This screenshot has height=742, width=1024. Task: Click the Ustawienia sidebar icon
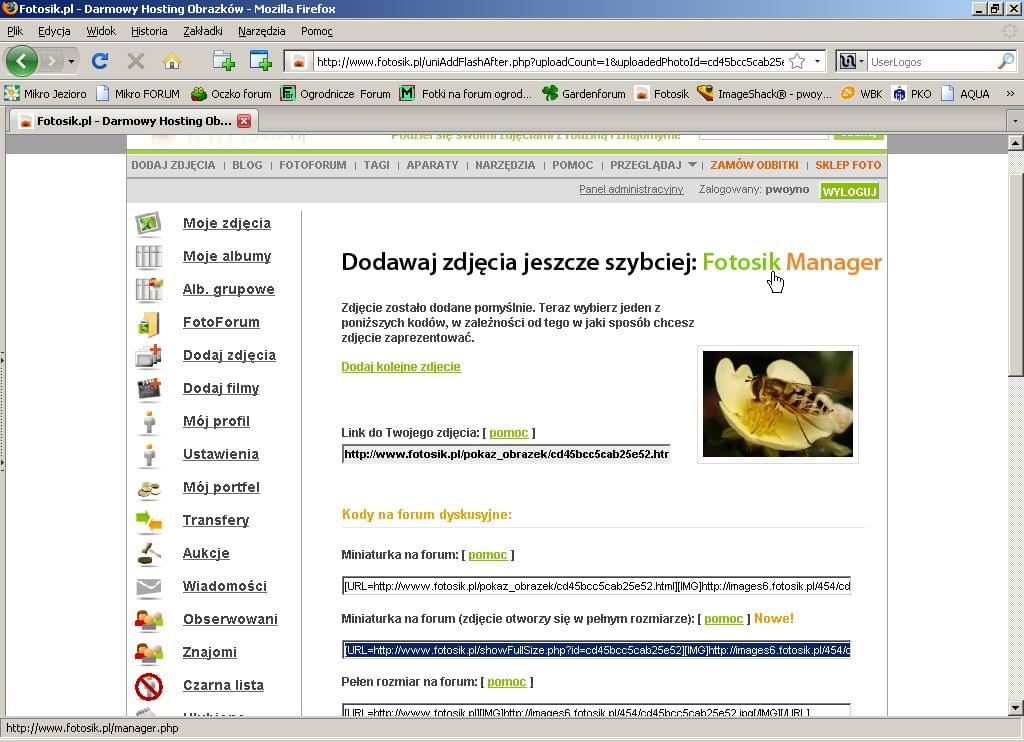tap(149, 455)
